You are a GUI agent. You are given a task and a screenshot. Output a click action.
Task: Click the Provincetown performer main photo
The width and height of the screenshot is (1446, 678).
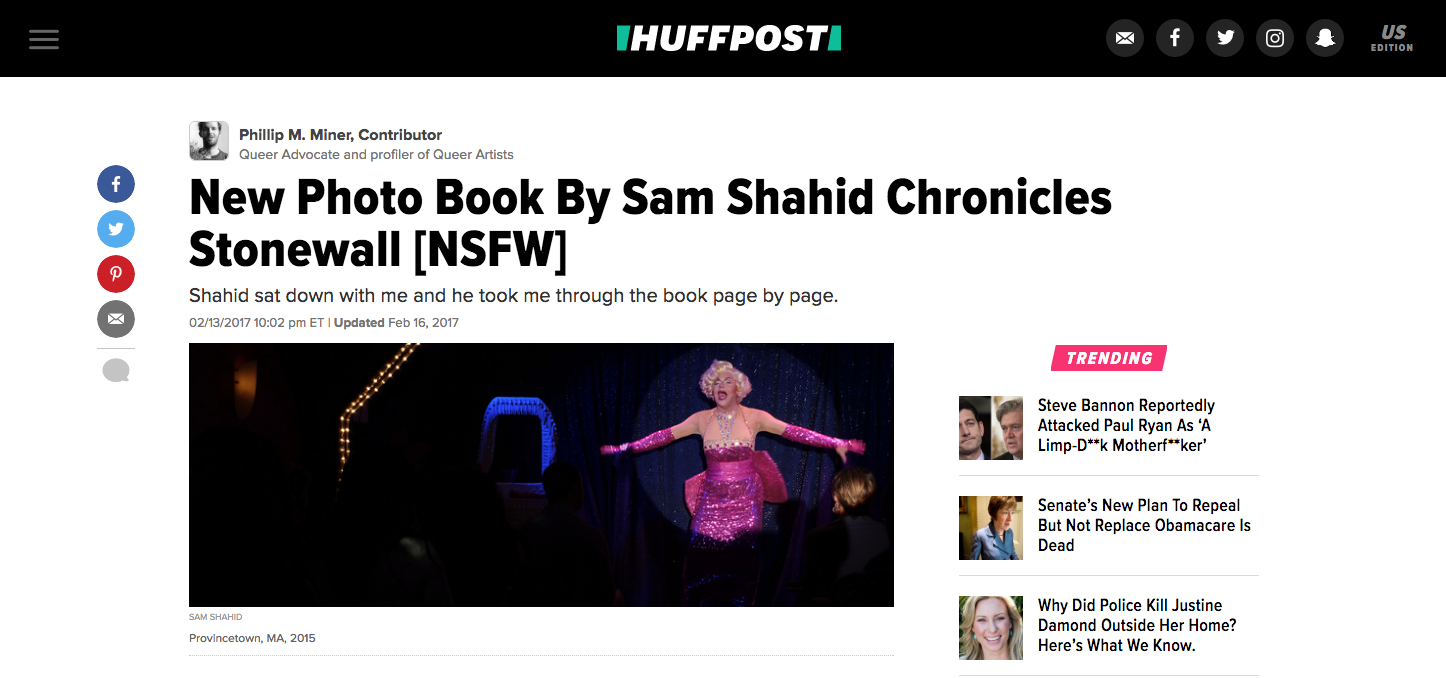[541, 475]
